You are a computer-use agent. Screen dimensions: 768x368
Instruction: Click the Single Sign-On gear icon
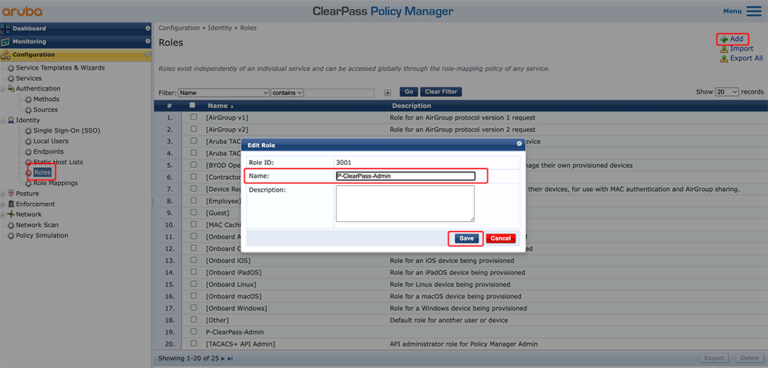point(28,131)
